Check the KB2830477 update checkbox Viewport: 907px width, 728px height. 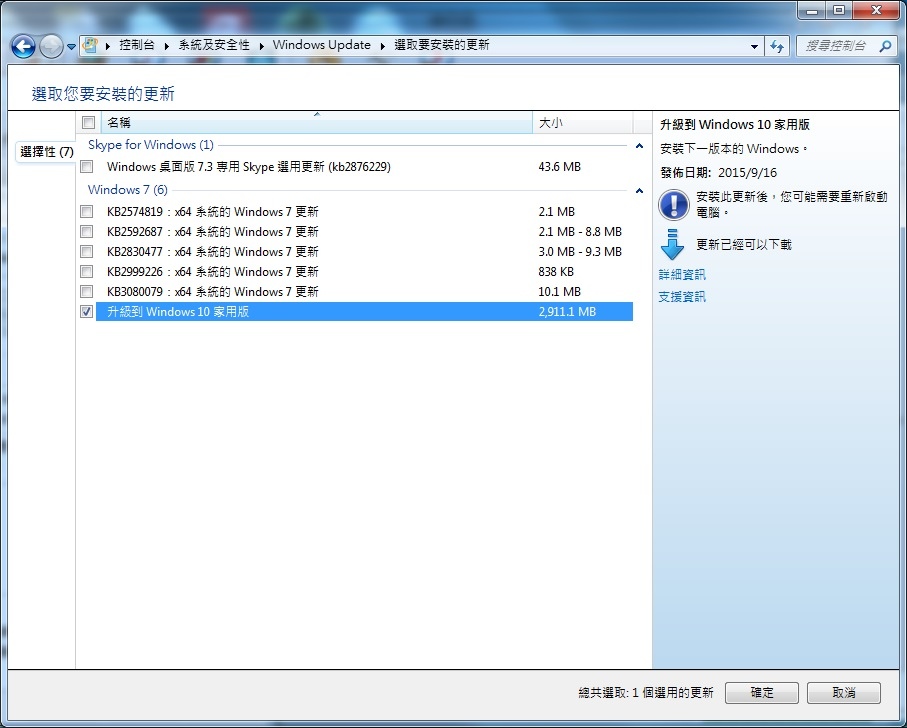pos(87,252)
